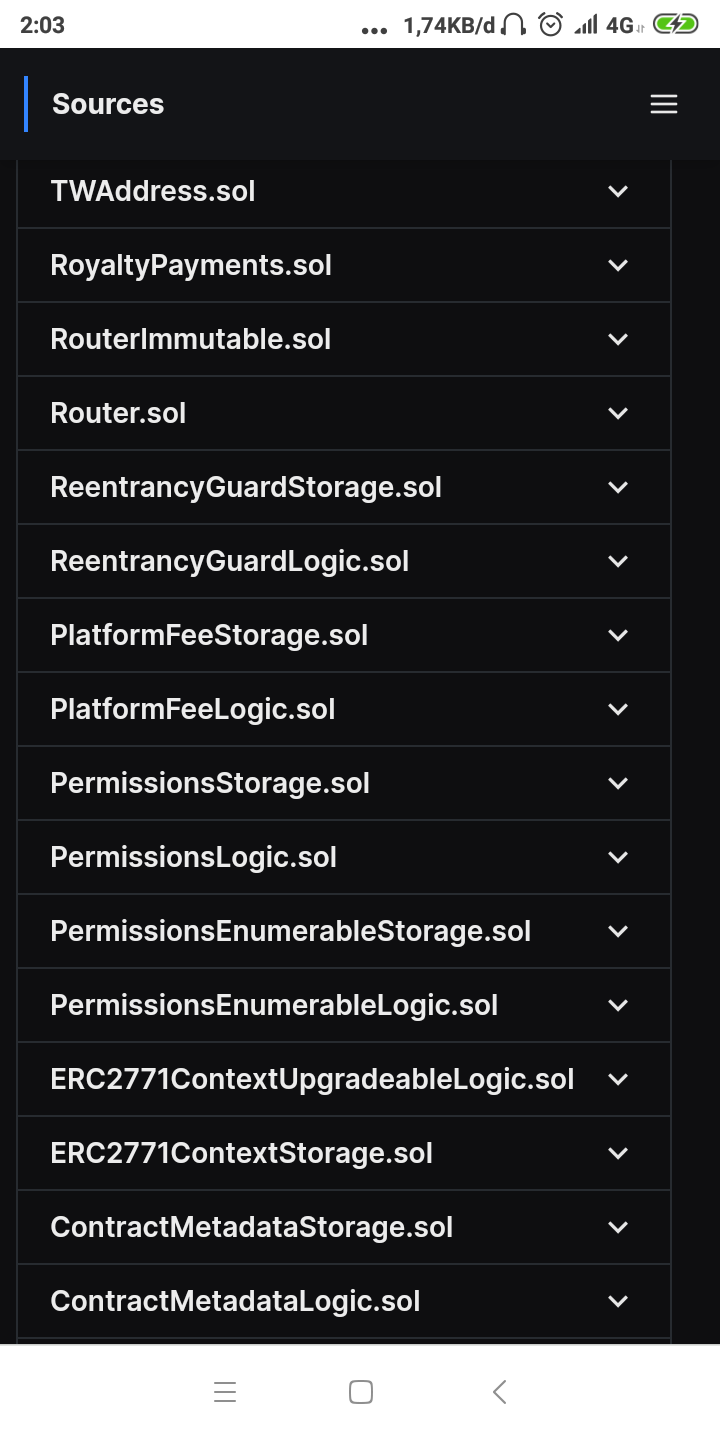
Task: Open the hamburger menu icon
Action: click(664, 104)
